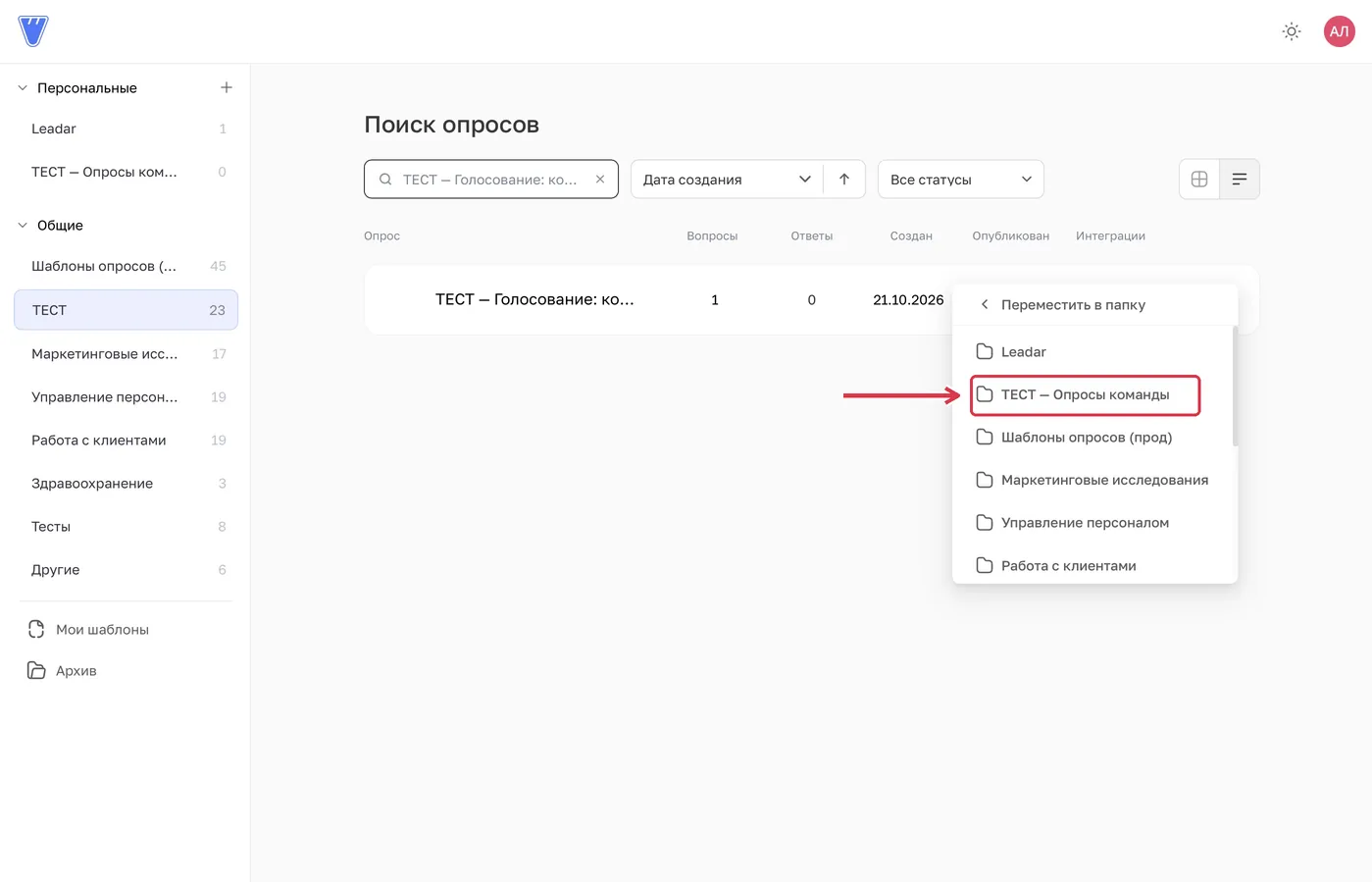
Task: Move survey to Leadar folder
Action: coord(1093,351)
